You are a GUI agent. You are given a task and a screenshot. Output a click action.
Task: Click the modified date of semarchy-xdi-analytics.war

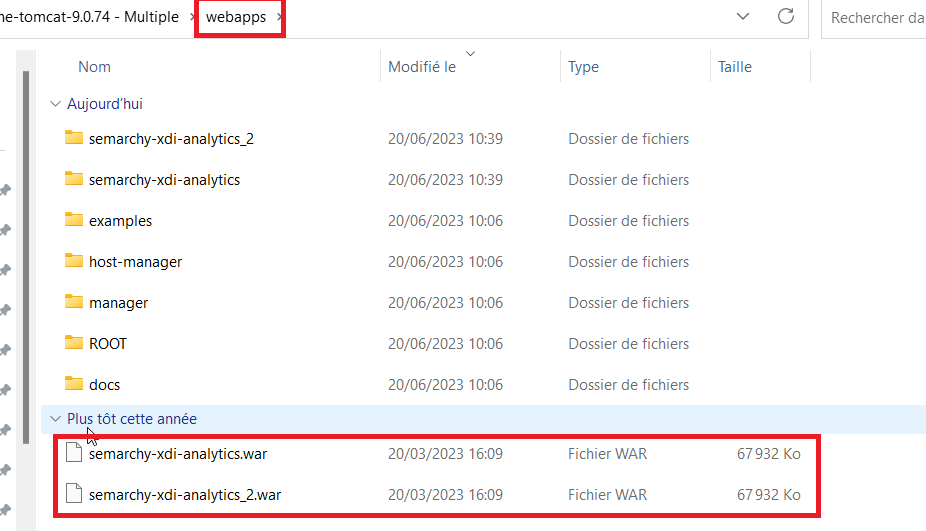click(x=445, y=454)
